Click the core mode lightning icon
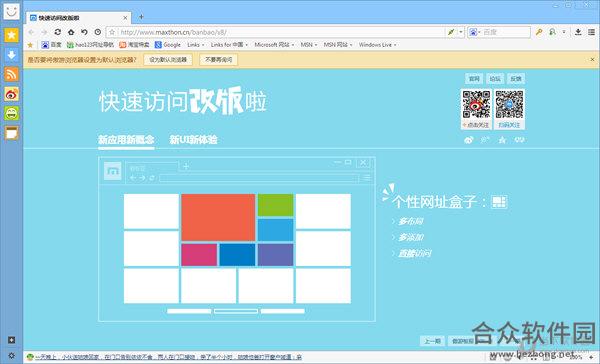 [451, 32]
